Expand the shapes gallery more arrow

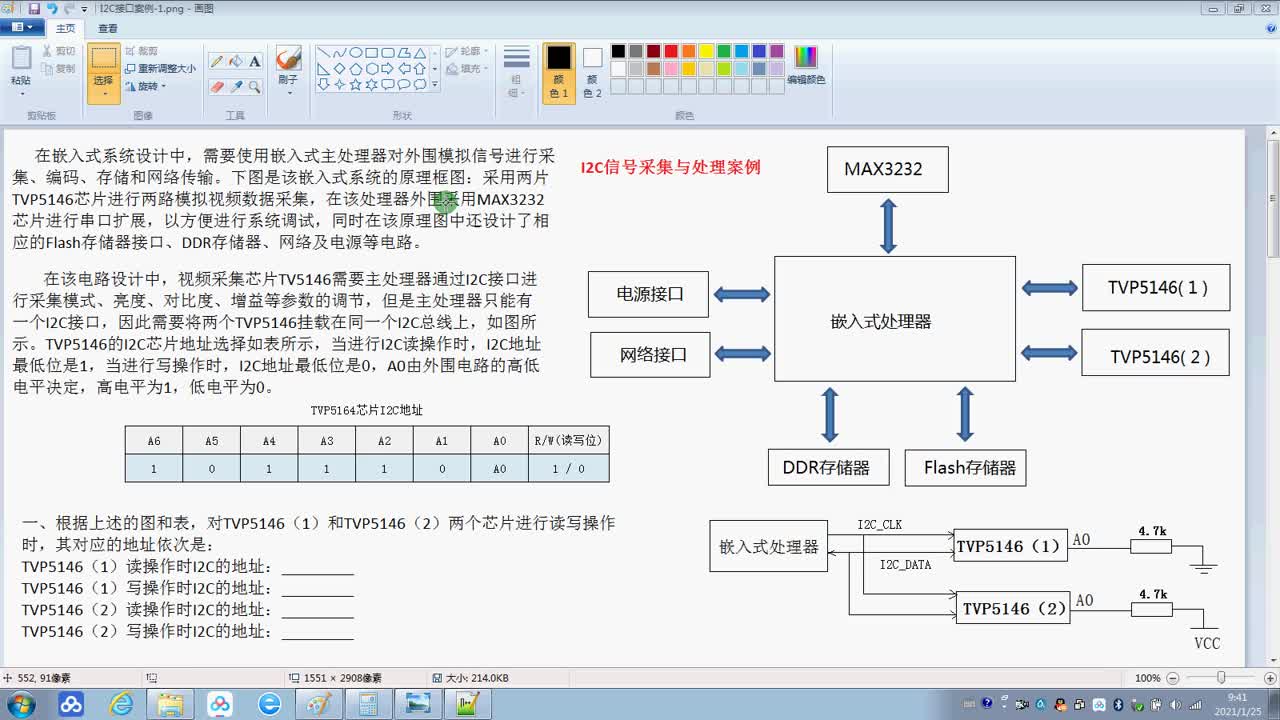click(x=434, y=85)
